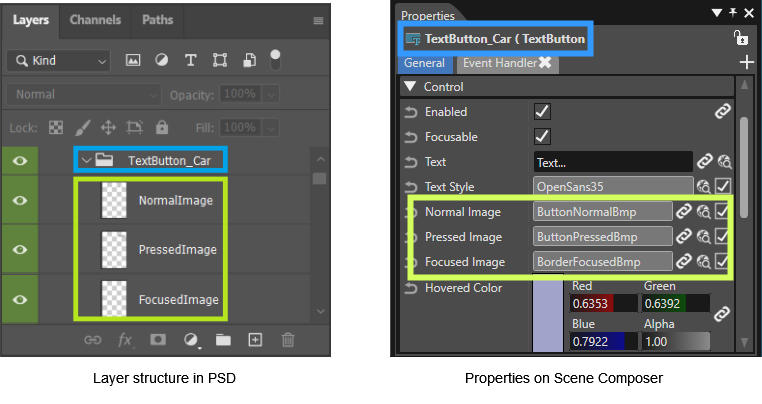Add a tab using the plus button
Screen dimensions: 762x404
pos(746,62)
